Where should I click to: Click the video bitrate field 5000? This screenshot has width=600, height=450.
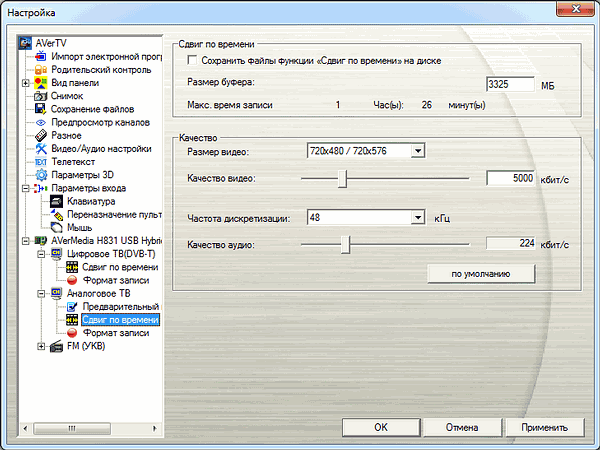click(510, 178)
